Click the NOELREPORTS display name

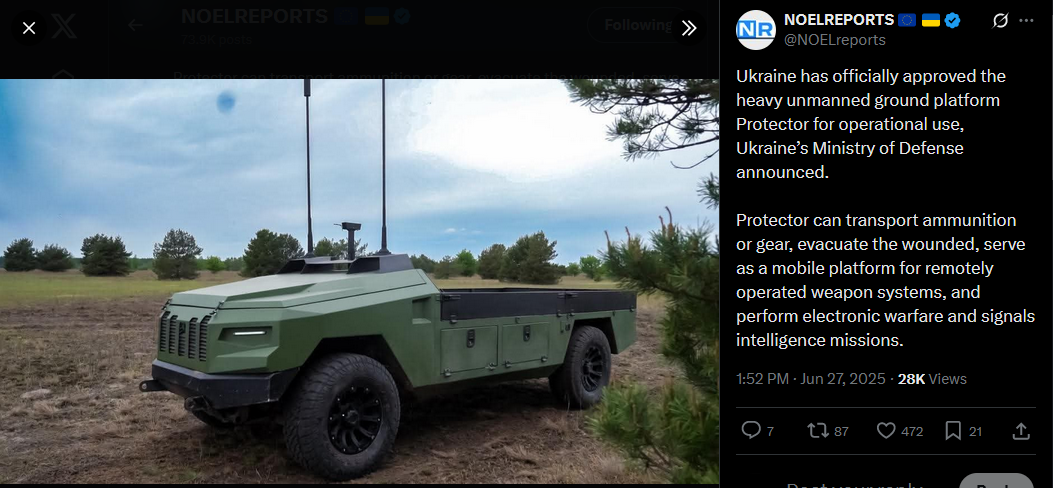[x=839, y=20]
